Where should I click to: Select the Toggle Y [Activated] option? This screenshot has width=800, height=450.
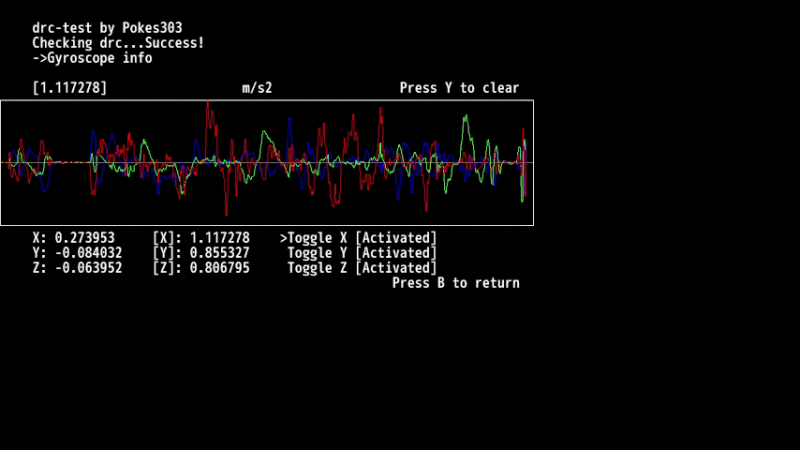coord(362,253)
